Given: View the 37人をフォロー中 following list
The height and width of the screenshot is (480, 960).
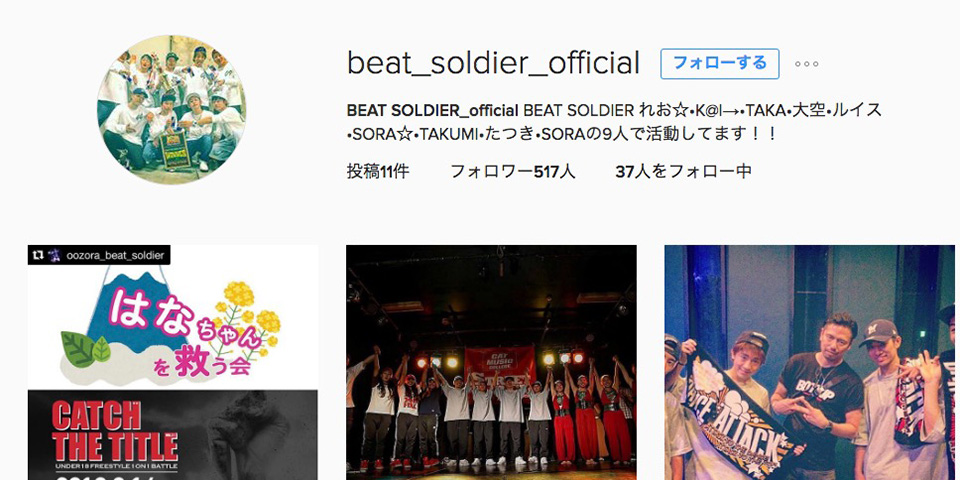Looking at the screenshot, I should 683,172.
